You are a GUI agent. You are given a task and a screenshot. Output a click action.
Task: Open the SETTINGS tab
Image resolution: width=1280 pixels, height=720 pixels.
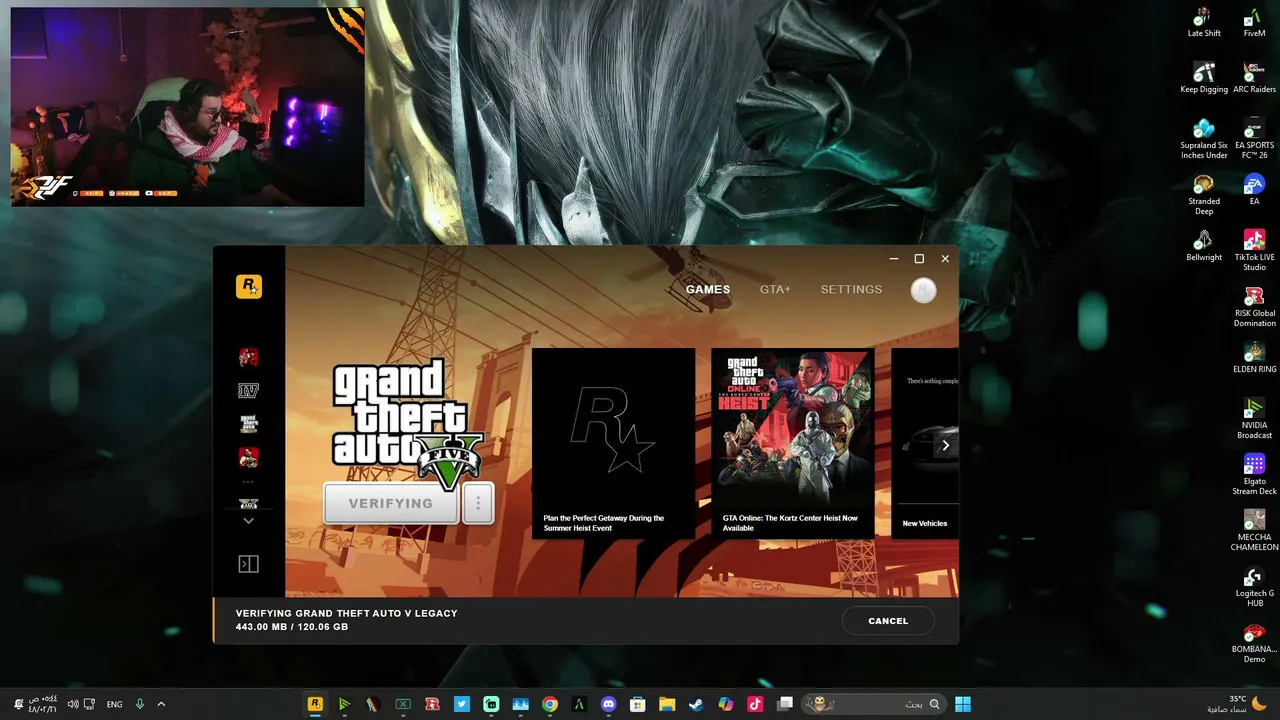pyautogui.click(x=851, y=289)
